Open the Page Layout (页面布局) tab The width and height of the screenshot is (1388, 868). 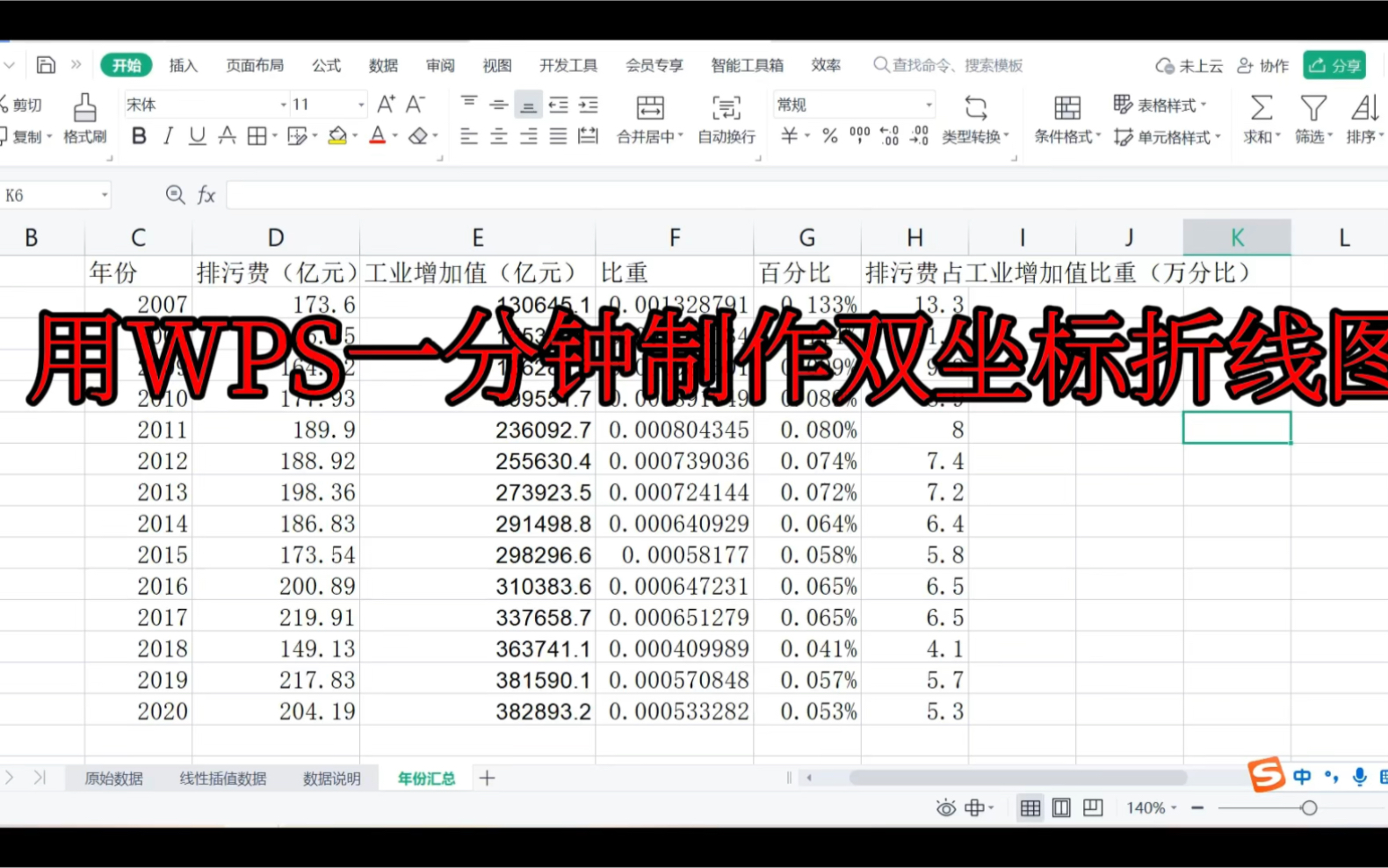pyautogui.click(x=255, y=65)
